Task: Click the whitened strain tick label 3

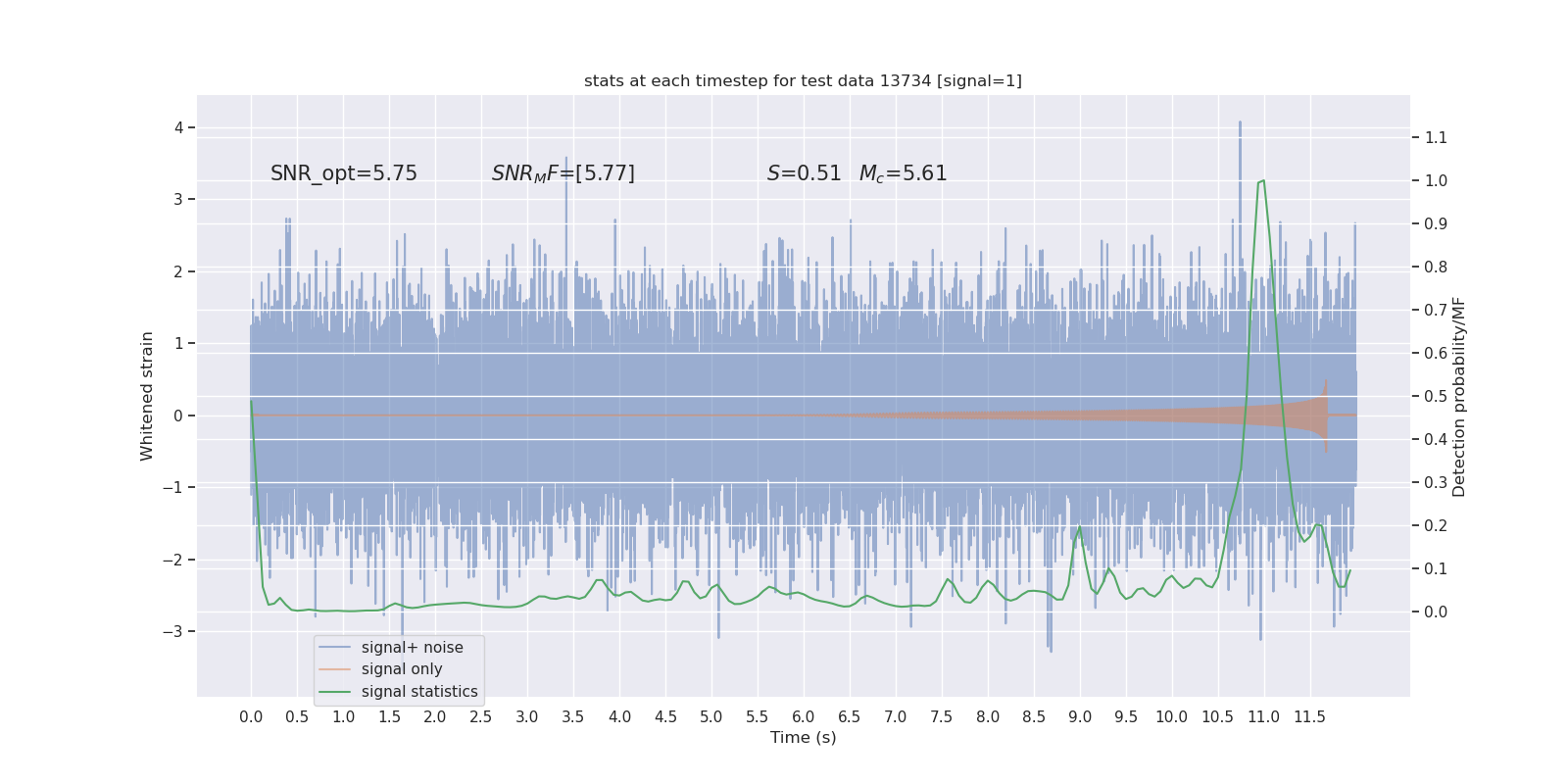Action: point(178,199)
